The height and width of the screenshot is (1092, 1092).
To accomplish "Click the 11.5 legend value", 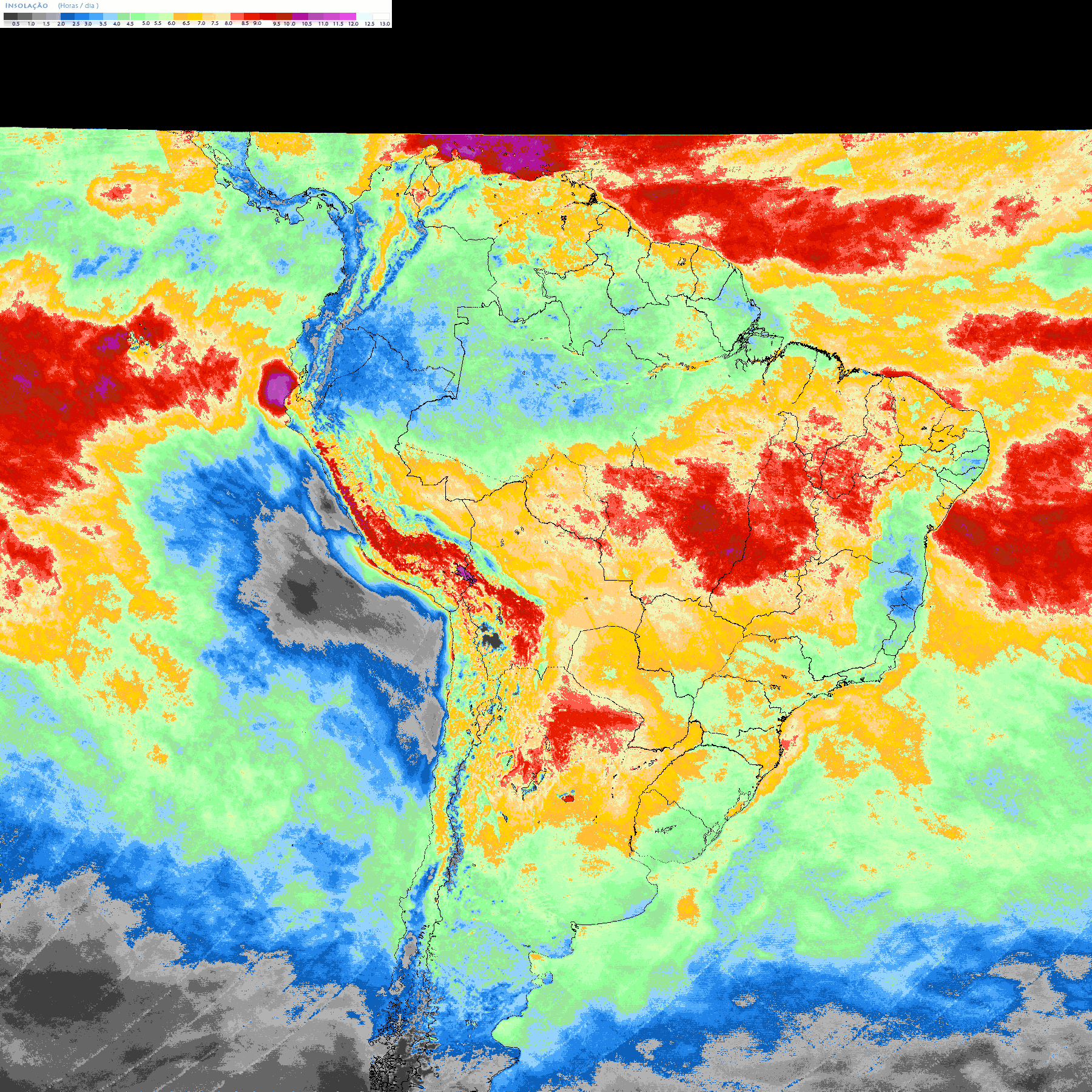I will point(338,24).
